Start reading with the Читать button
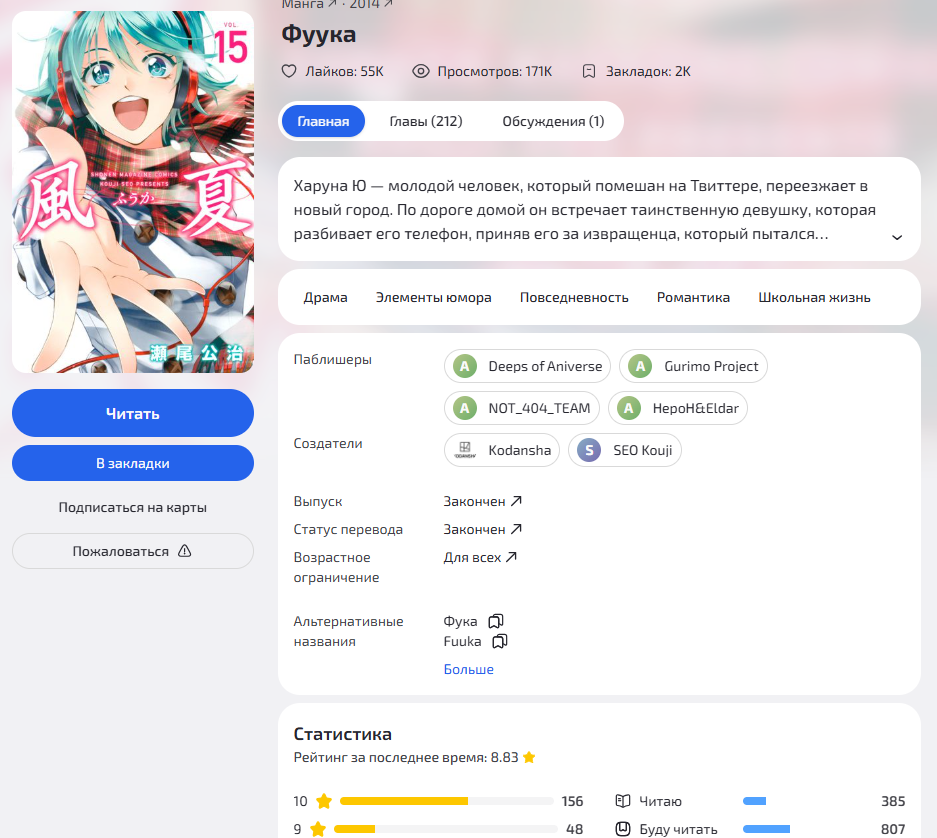 [x=133, y=413]
